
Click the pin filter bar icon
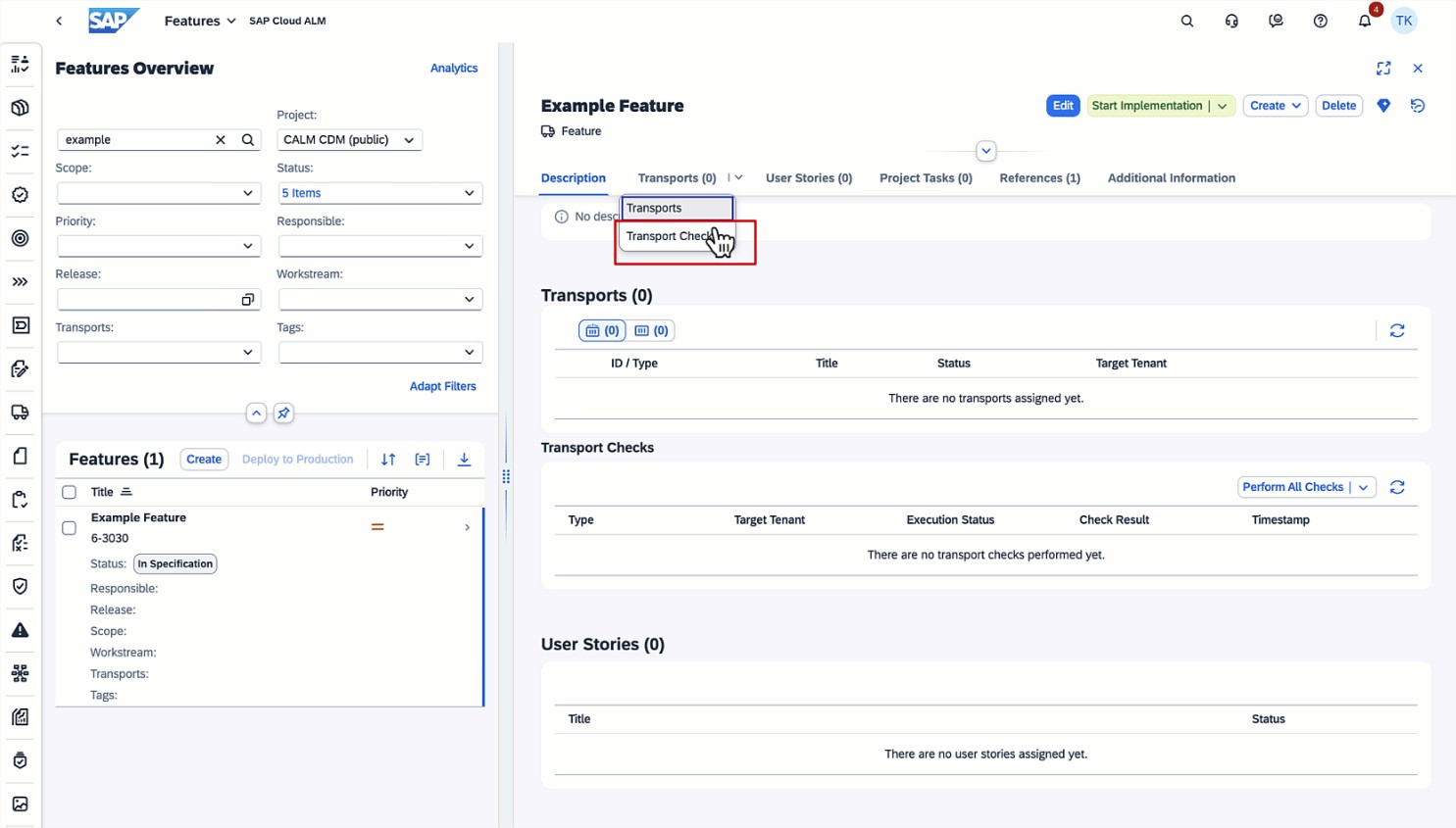point(283,414)
